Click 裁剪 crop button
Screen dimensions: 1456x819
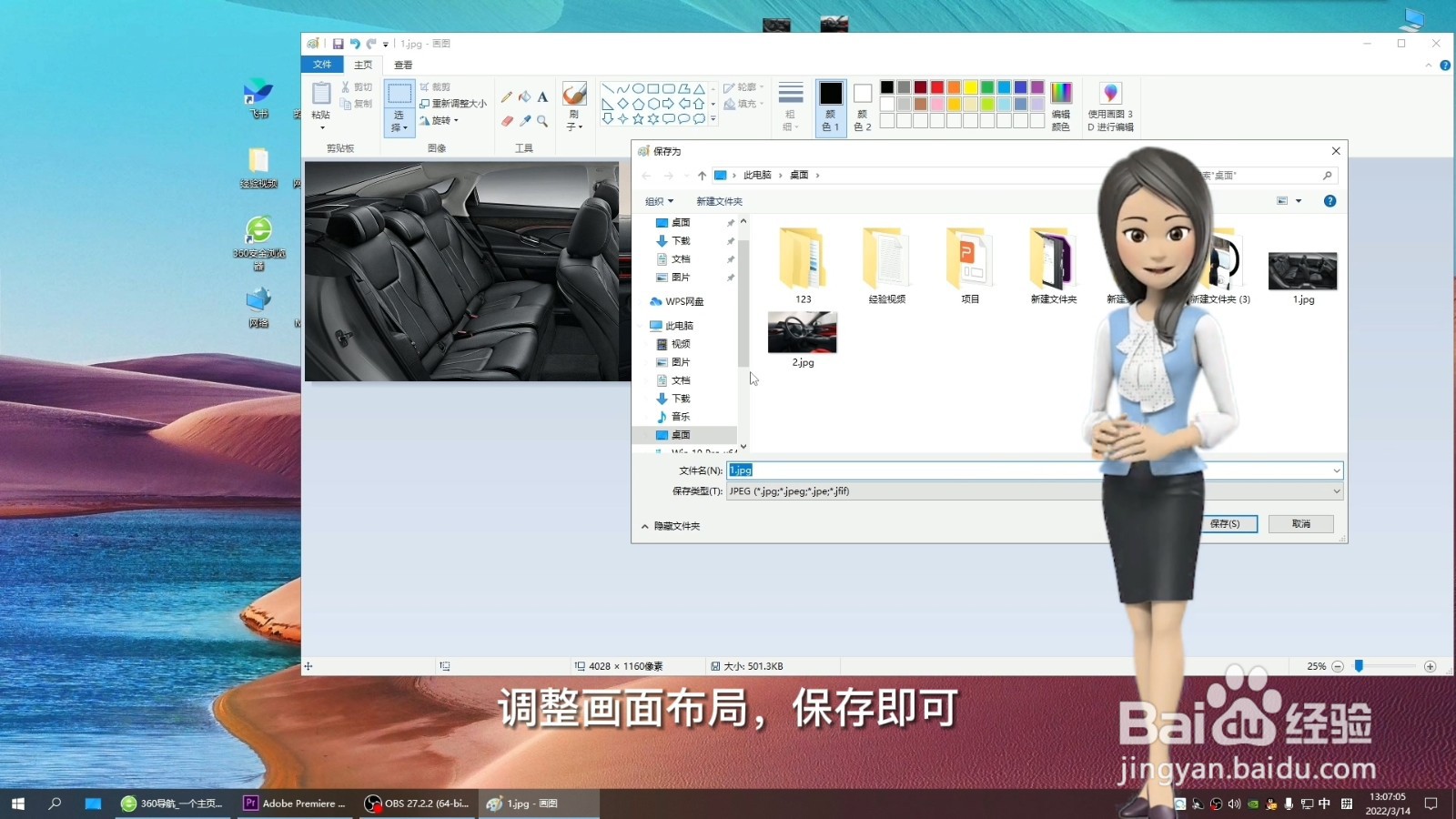(x=435, y=87)
